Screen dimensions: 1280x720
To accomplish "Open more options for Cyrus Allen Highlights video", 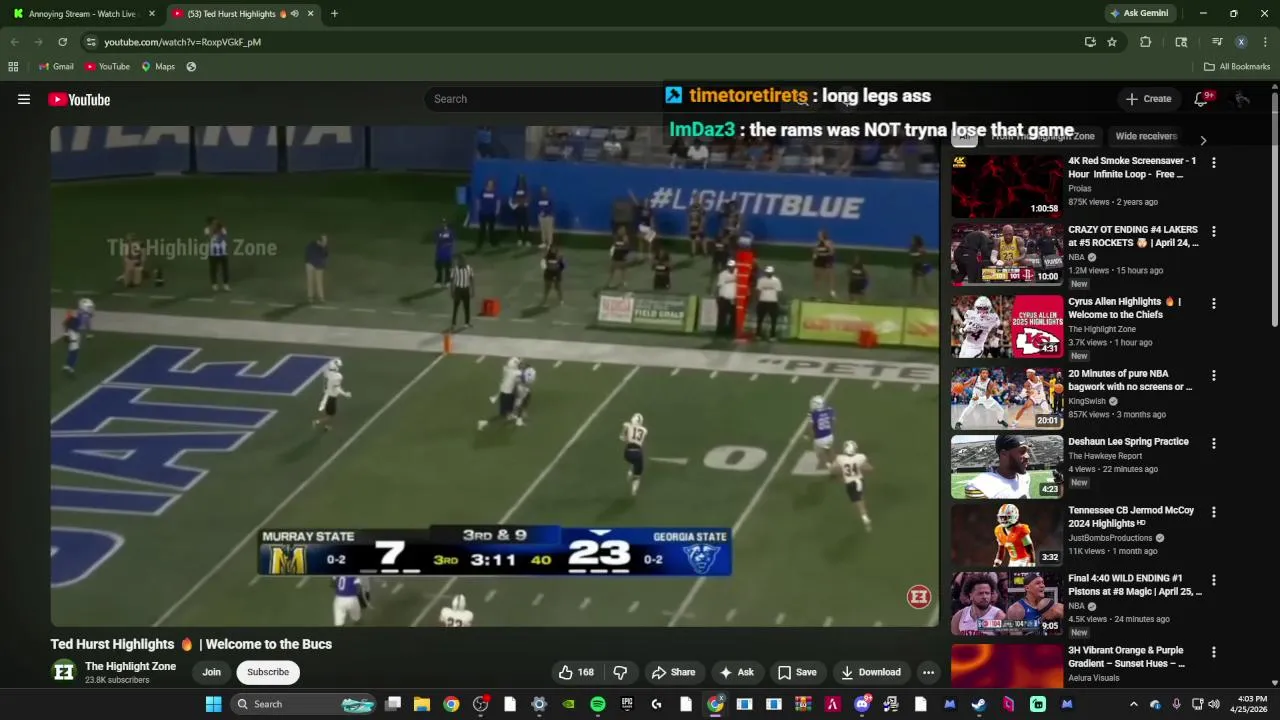I will [1214, 303].
